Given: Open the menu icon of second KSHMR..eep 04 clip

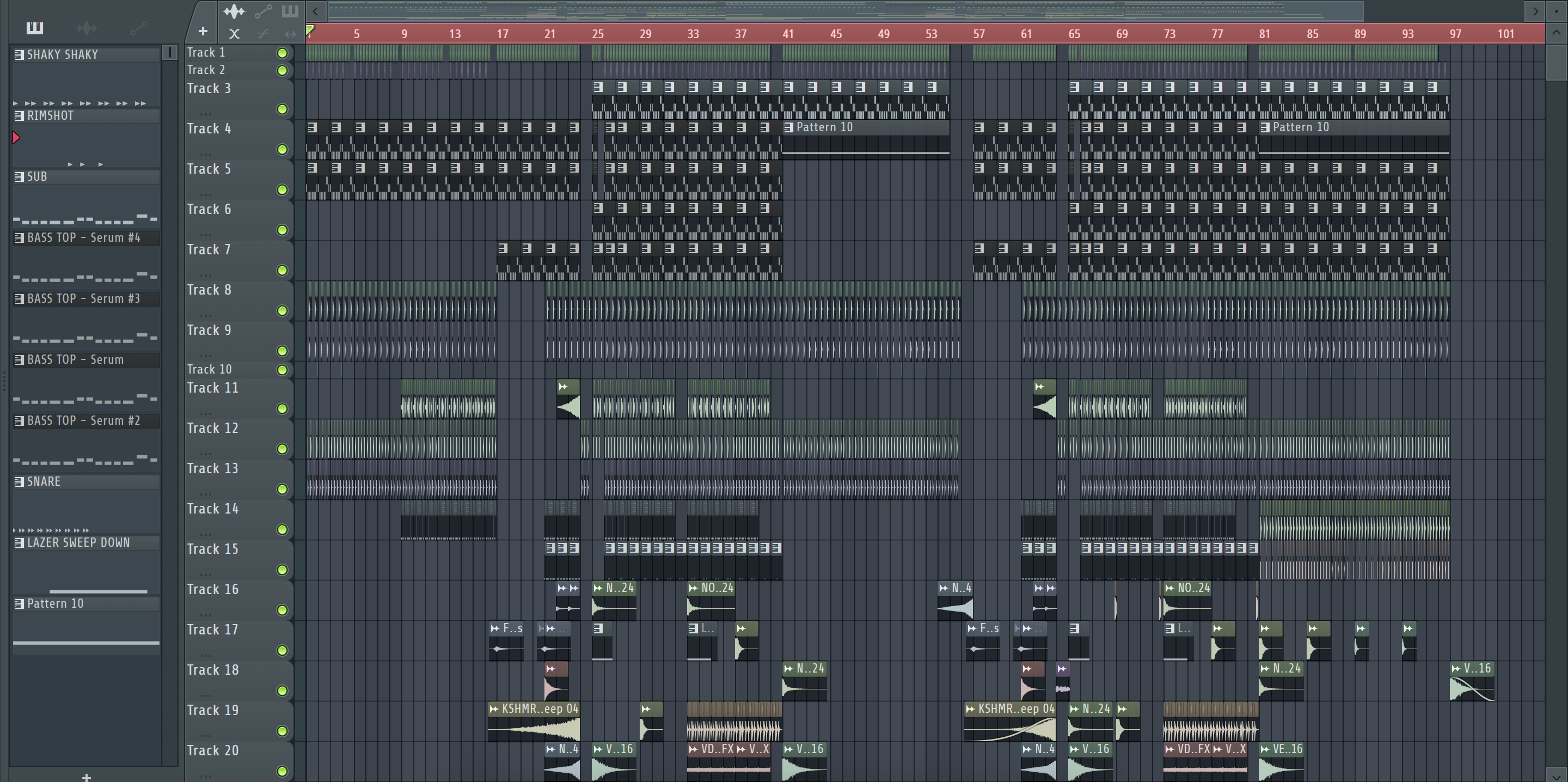Looking at the screenshot, I should tap(970, 709).
